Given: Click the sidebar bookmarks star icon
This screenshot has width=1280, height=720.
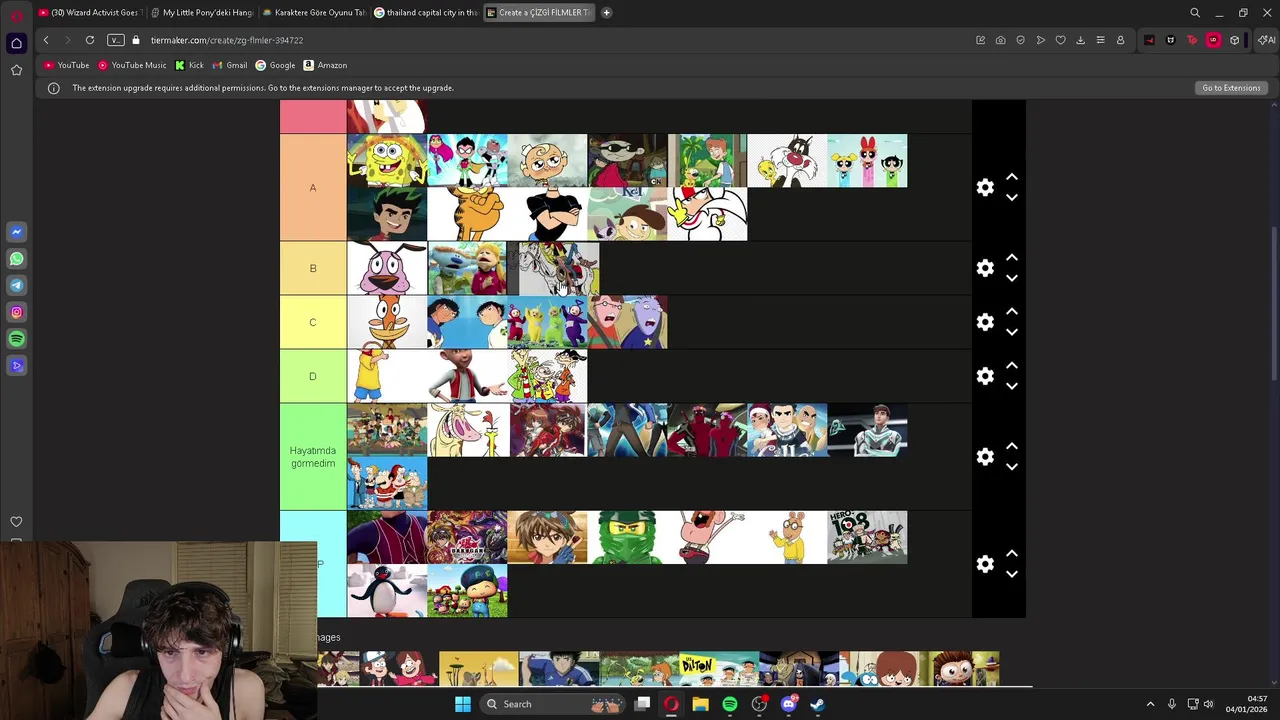Looking at the screenshot, I should pos(16,70).
